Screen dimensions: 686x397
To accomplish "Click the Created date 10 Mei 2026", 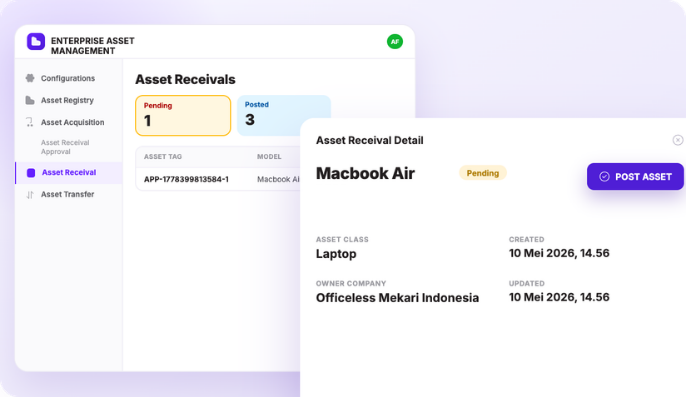I will pos(559,253).
